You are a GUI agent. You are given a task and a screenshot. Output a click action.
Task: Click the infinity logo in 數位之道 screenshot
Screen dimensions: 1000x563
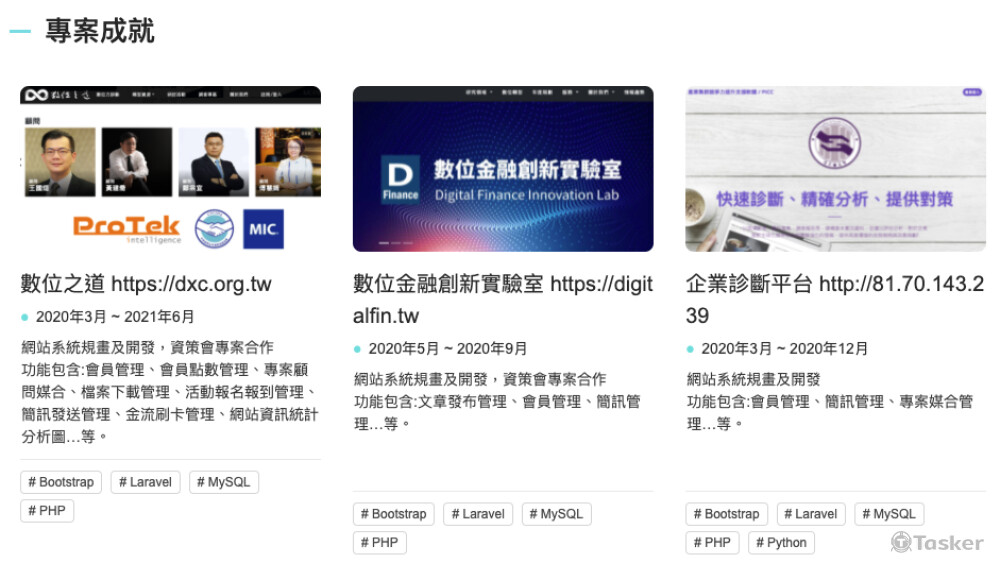pyautogui.click(x=36, y=95)
